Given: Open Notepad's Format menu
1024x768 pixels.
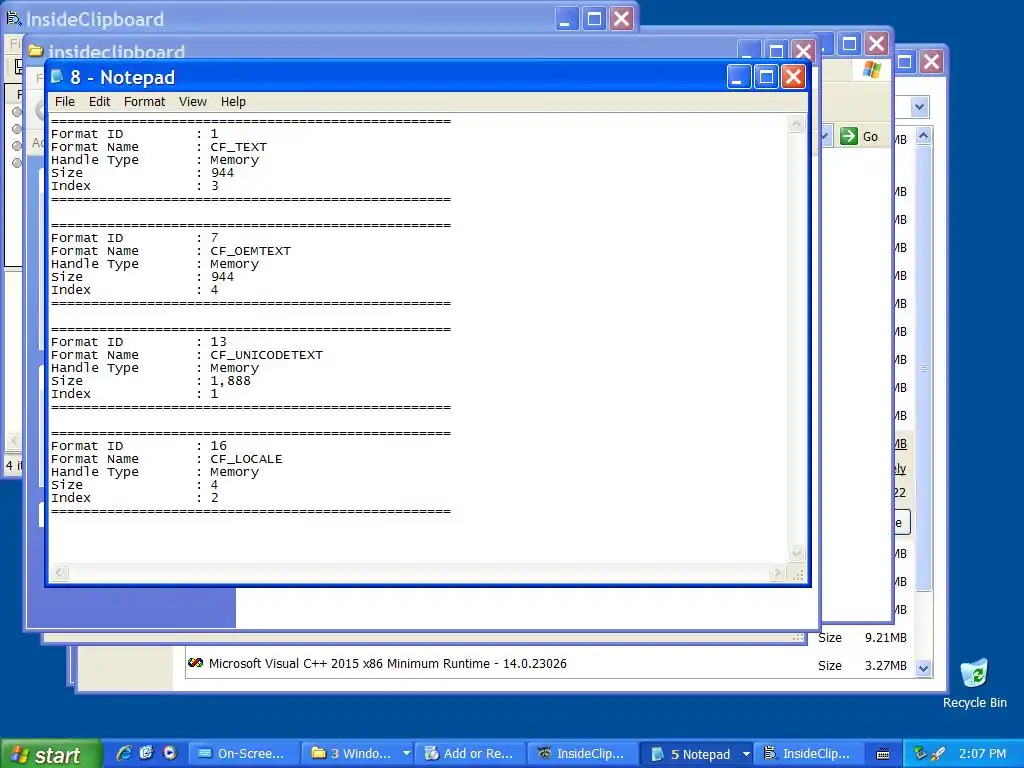Looking at the screenshot, I should pyautogui.click(x=144, y=101).
